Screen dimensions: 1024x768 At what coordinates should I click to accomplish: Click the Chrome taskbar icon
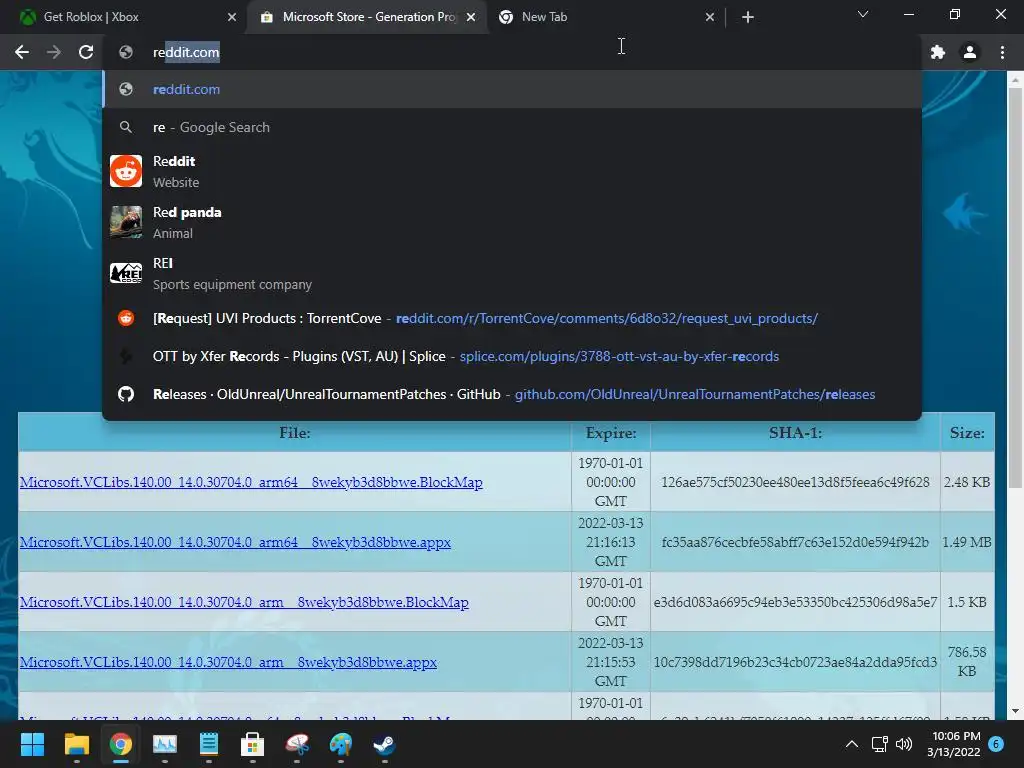121,744
